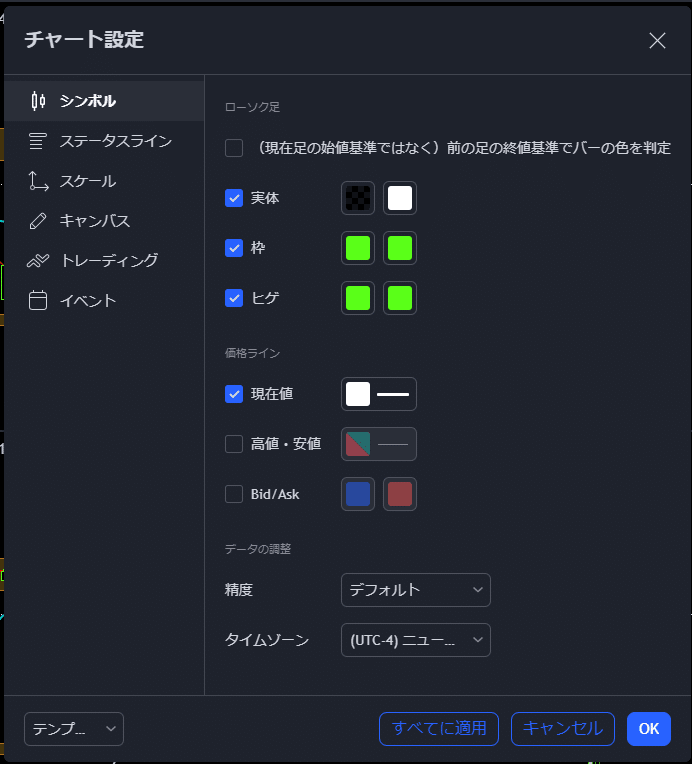Click the 実体 label text

265,198
